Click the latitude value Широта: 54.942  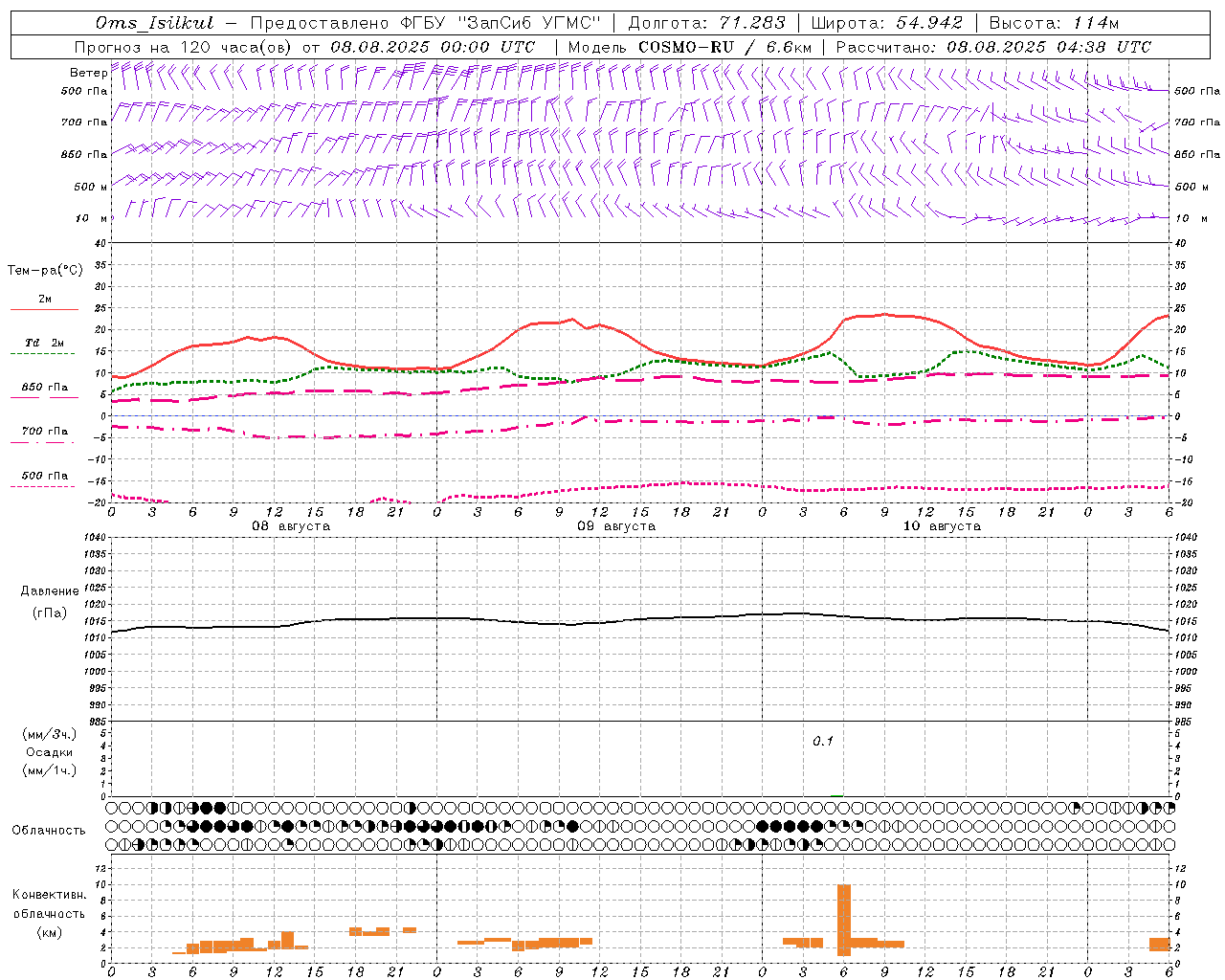(x=887, y=23)
